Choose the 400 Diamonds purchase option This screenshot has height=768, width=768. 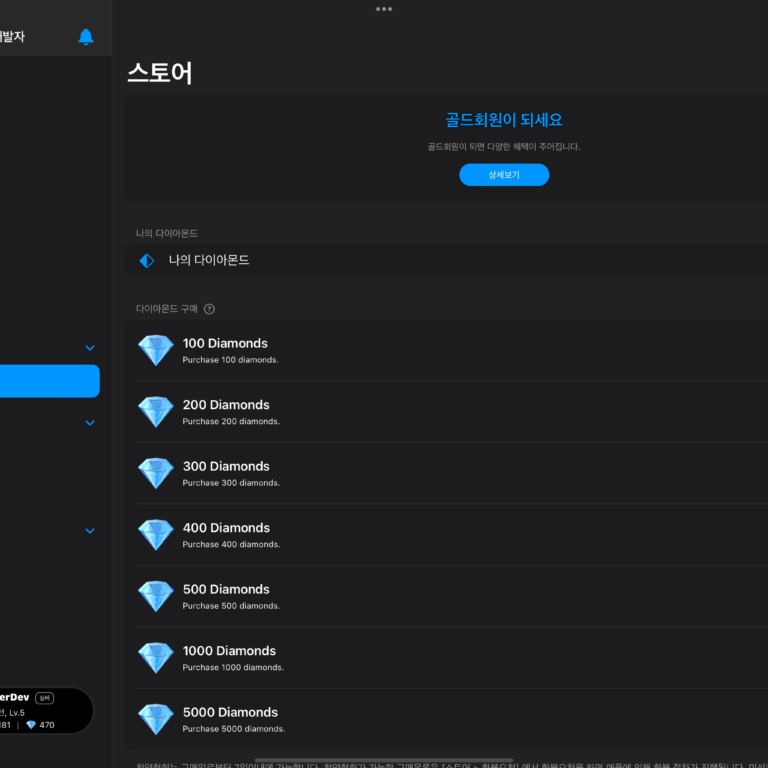[450, 535]
